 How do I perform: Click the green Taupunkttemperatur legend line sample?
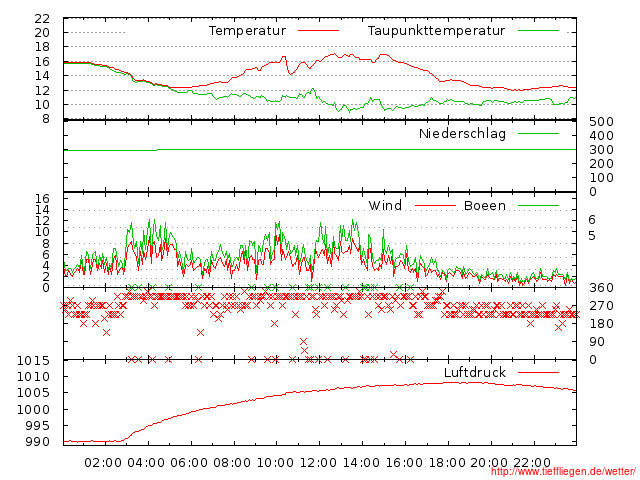(x=538, y=31)
